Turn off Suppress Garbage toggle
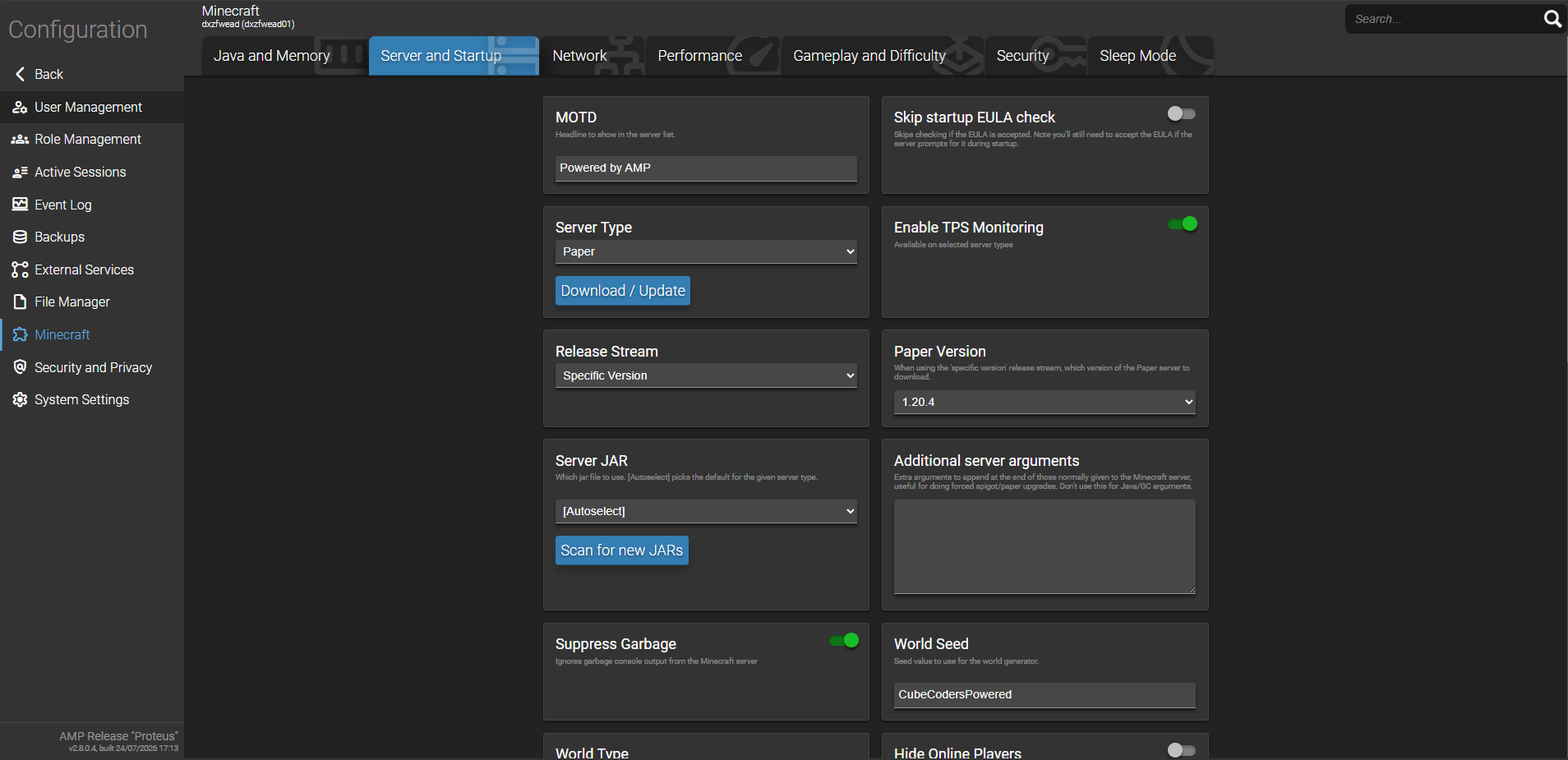This screenshot has height=760, width=1568. click(x=844, y=640)
